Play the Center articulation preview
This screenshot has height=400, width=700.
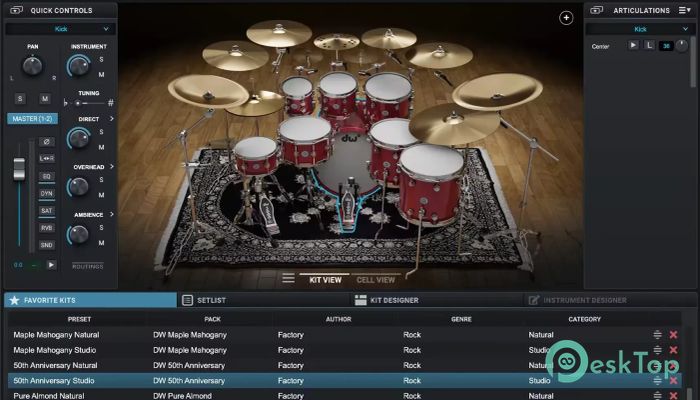click(633, 45)
